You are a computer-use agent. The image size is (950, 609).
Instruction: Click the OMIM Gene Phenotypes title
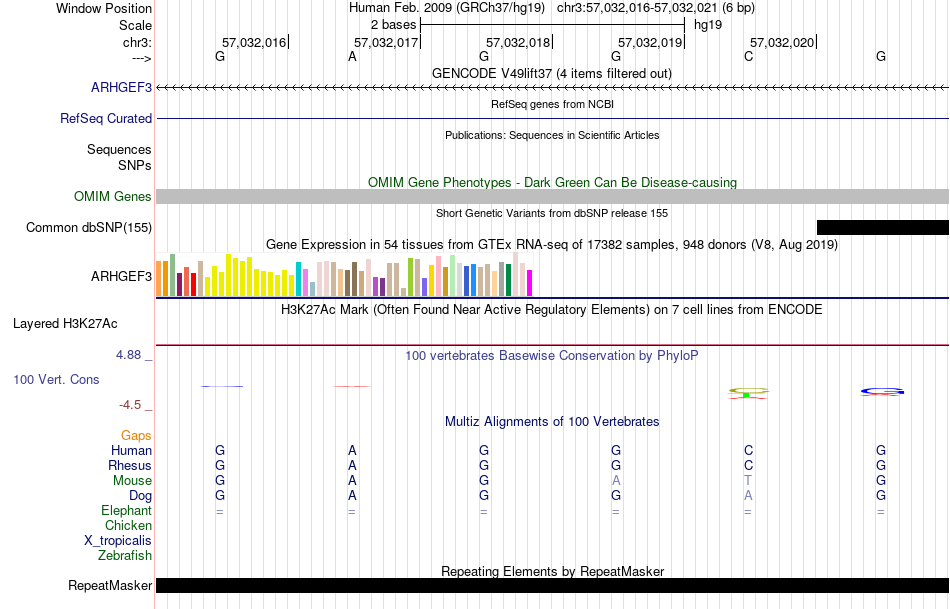point(552,182)
